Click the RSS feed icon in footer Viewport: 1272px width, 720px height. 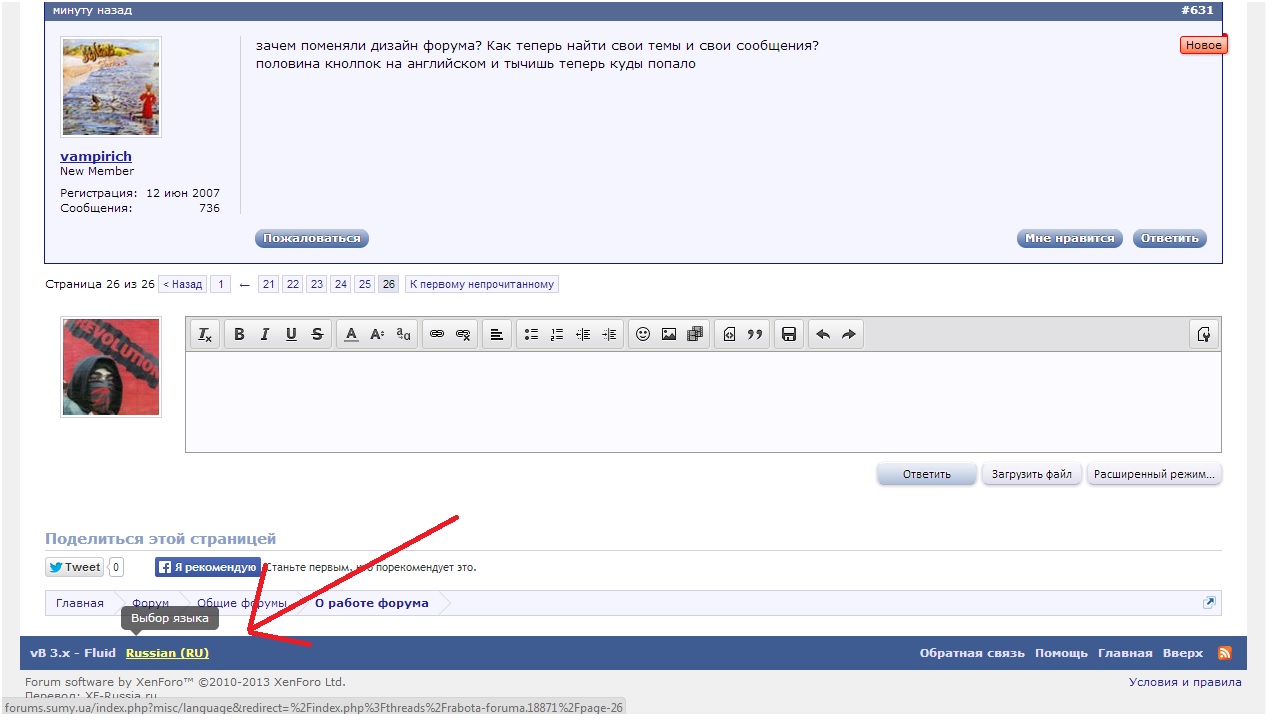coord(1224,653)
